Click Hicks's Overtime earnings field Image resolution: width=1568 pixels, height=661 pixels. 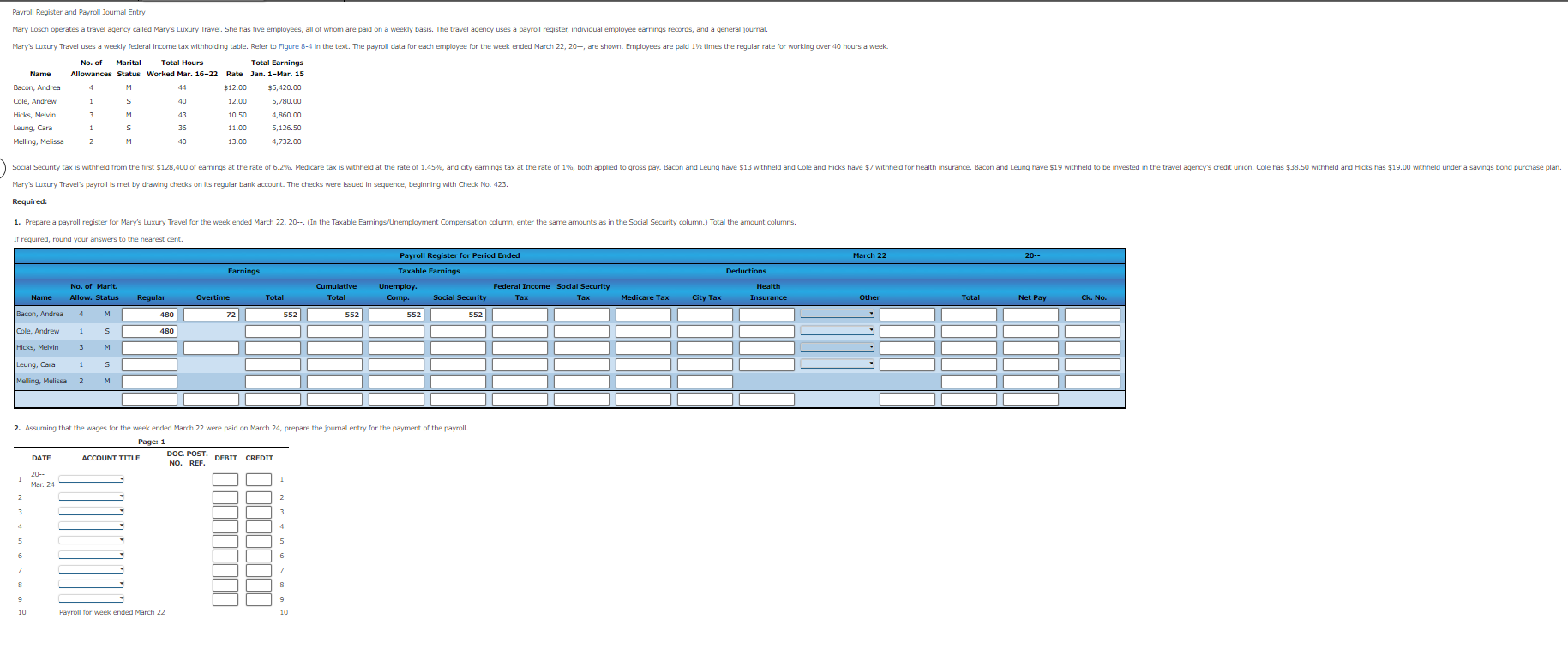click(x=211, y=348)
